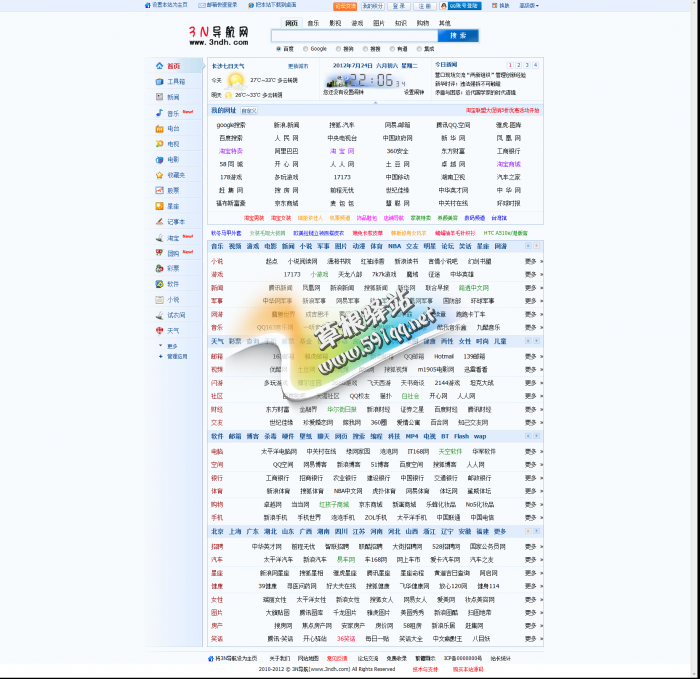Open the 星座 horoscope icon in sidebar
Screen dimensions: 700x679
pyautogui.click(x=159, y=206)
